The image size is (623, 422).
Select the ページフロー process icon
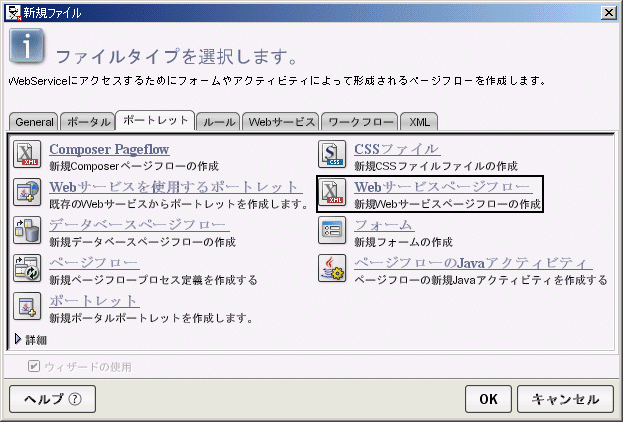(x=27, y=269)
